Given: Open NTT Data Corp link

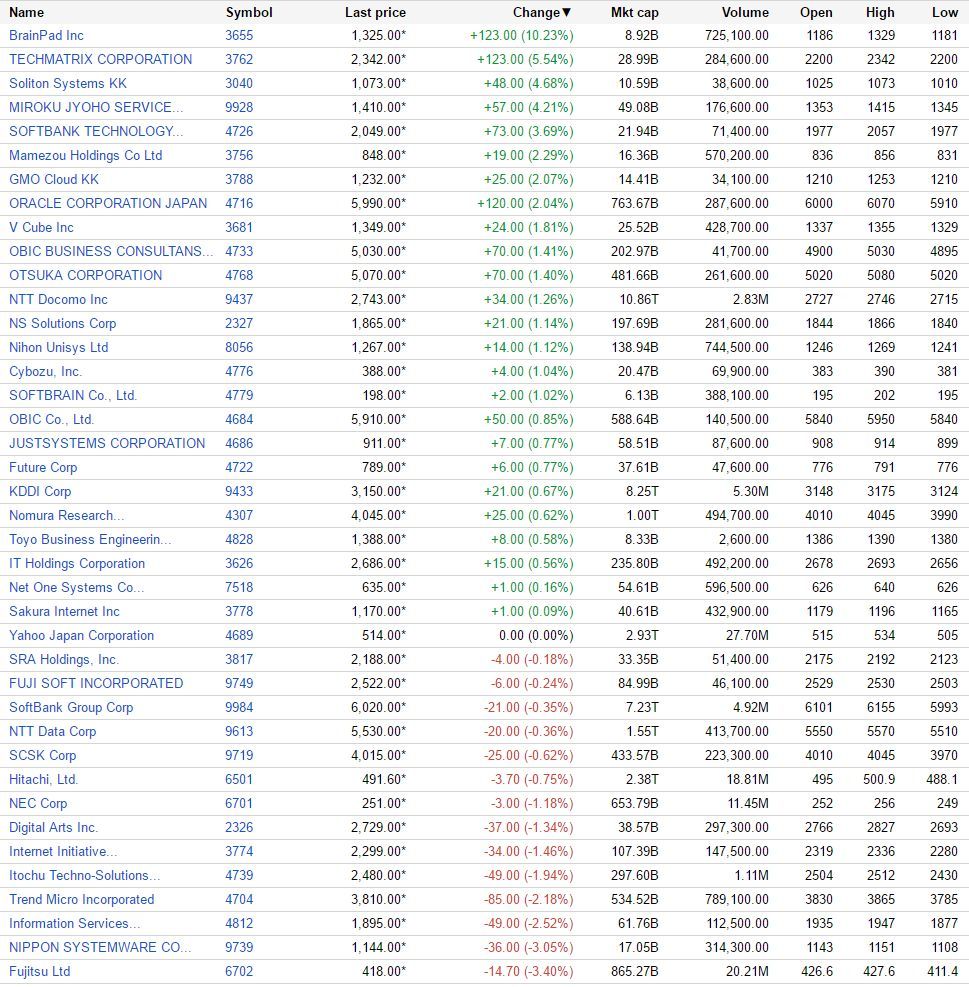Looking at the screenshot, I should 52,731.
